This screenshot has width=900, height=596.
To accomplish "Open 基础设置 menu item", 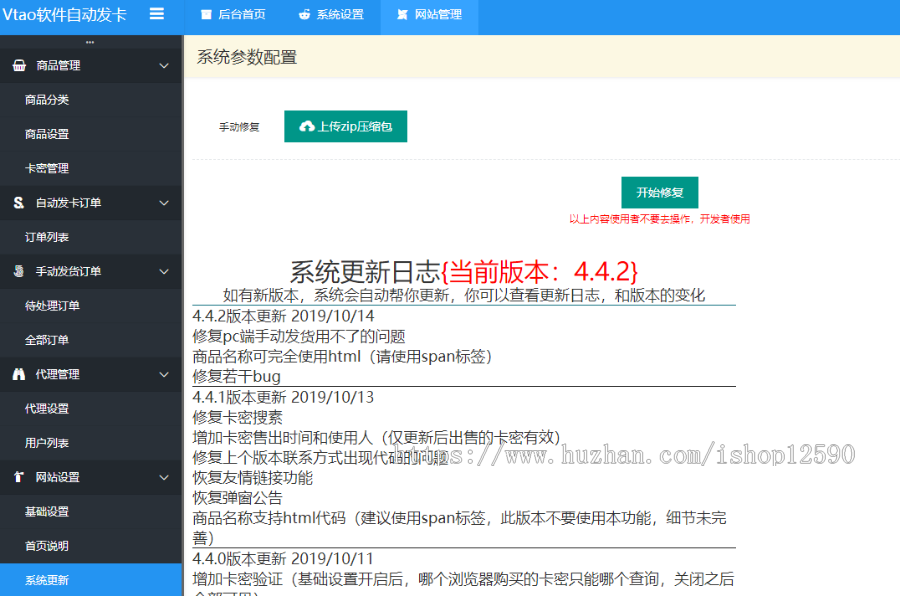I will coord(91,512).
